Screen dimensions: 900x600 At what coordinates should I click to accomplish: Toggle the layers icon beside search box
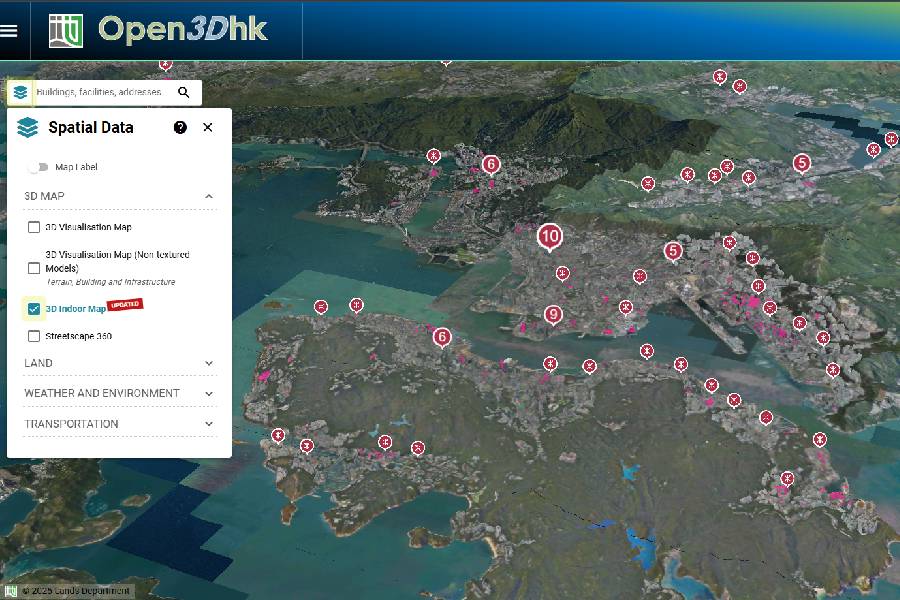20,92
